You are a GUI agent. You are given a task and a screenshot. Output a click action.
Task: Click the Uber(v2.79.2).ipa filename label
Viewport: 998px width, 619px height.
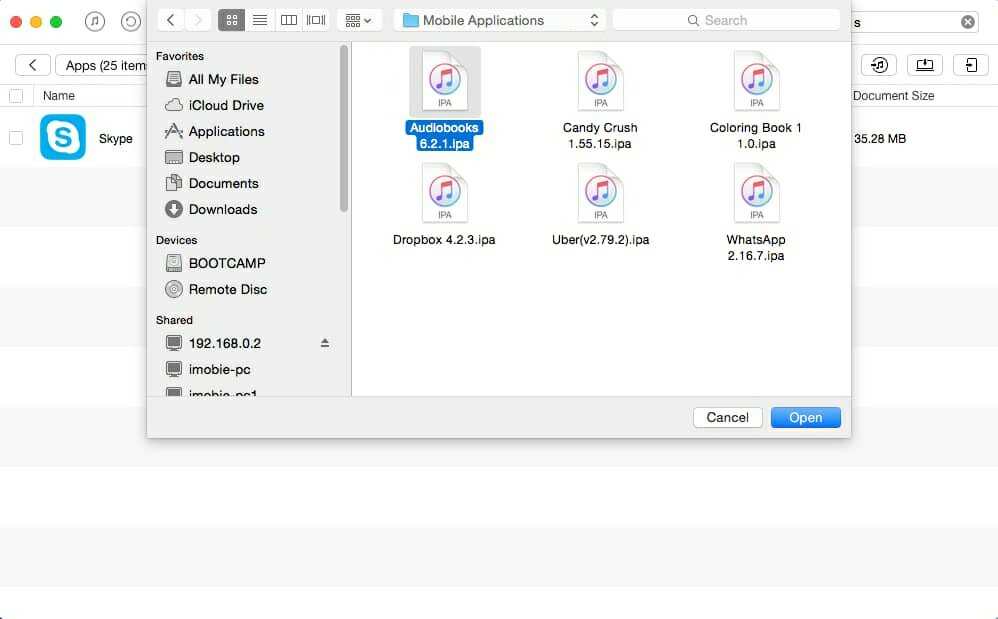600,240
